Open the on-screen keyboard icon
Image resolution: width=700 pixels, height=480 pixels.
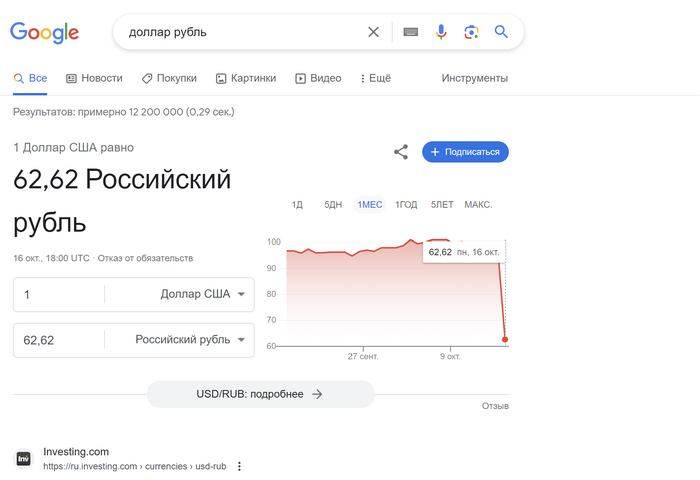(x=410, y=32)
